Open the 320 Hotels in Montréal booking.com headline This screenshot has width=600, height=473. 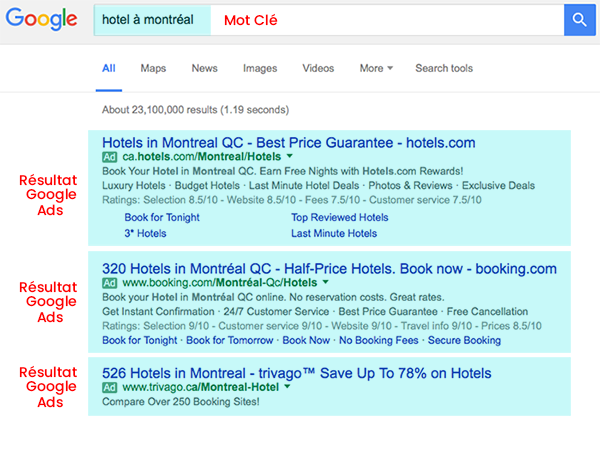point(329,269)
